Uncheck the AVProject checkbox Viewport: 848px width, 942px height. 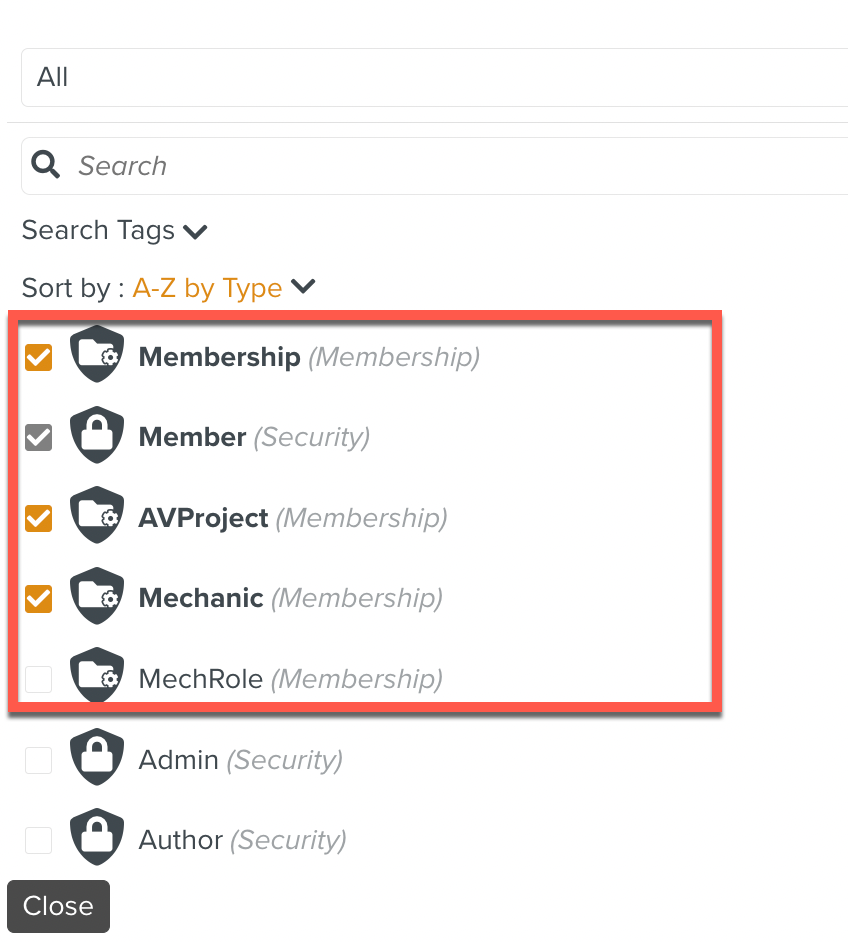click(39, 518)
